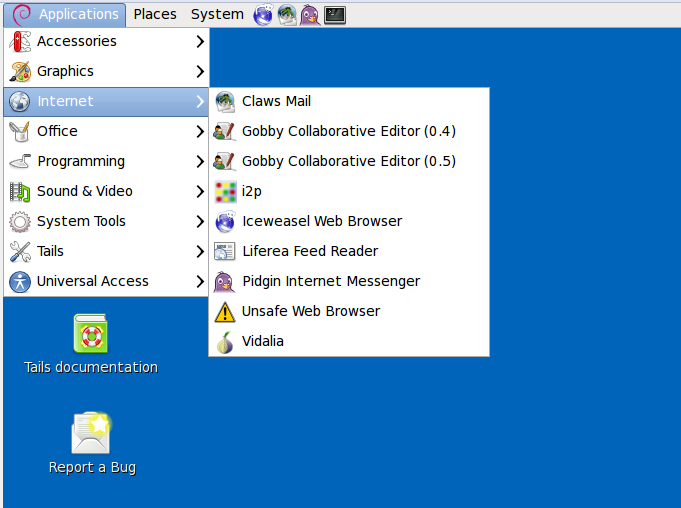Open the Report a Bug desktop icon
This screenshot has height=508, width=681.
(x=91, y=432)
